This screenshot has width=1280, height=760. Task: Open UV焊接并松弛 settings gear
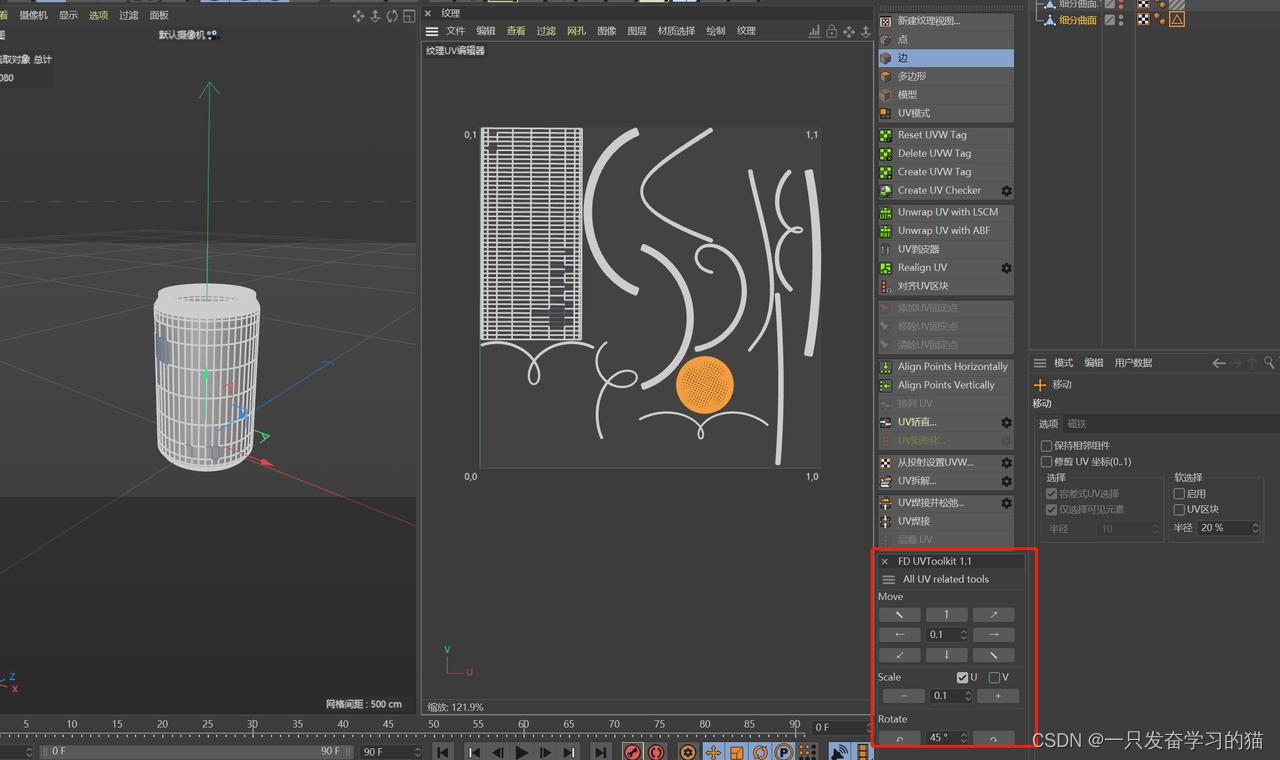coord(1006,503)
